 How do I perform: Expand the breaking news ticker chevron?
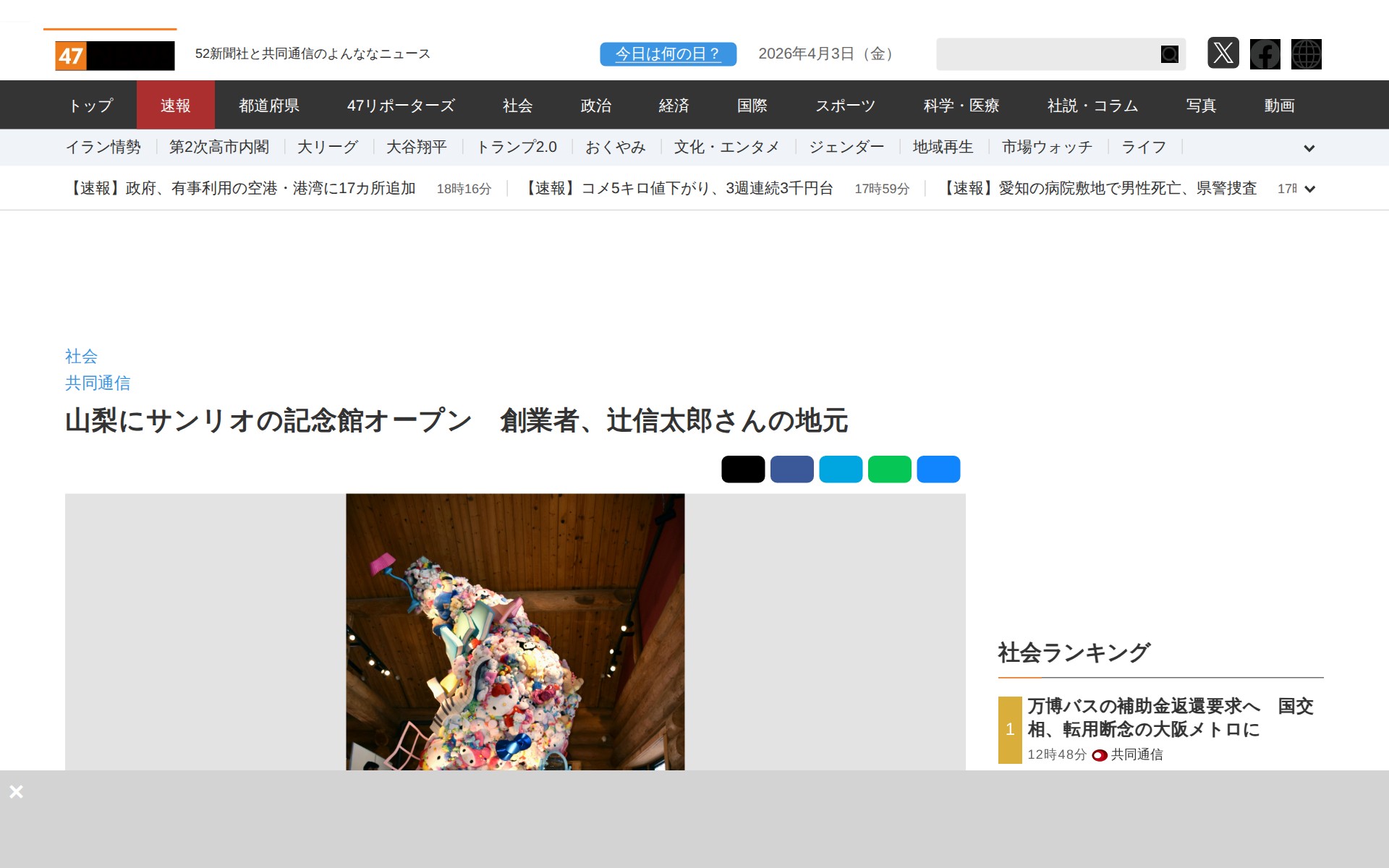[1309, 189]
